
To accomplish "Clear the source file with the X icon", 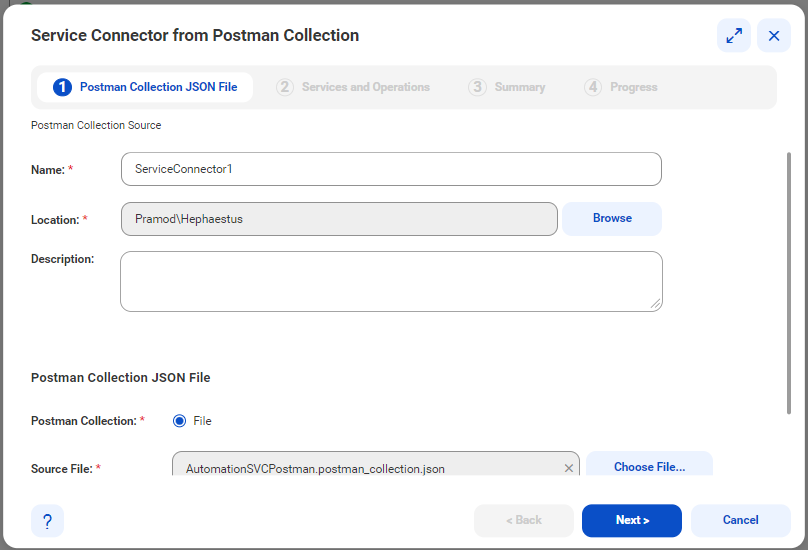I will [568, 468].
